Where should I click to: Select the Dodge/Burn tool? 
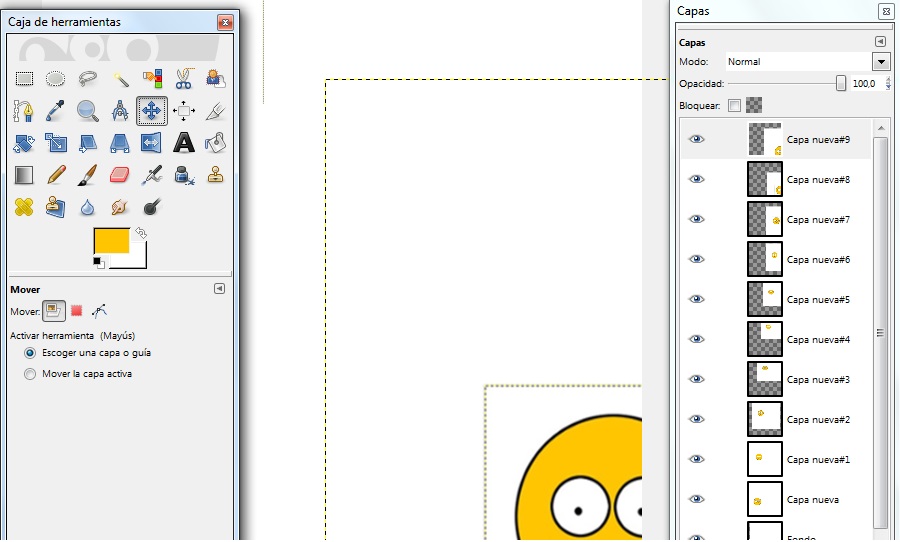click(x=152, y=207)
